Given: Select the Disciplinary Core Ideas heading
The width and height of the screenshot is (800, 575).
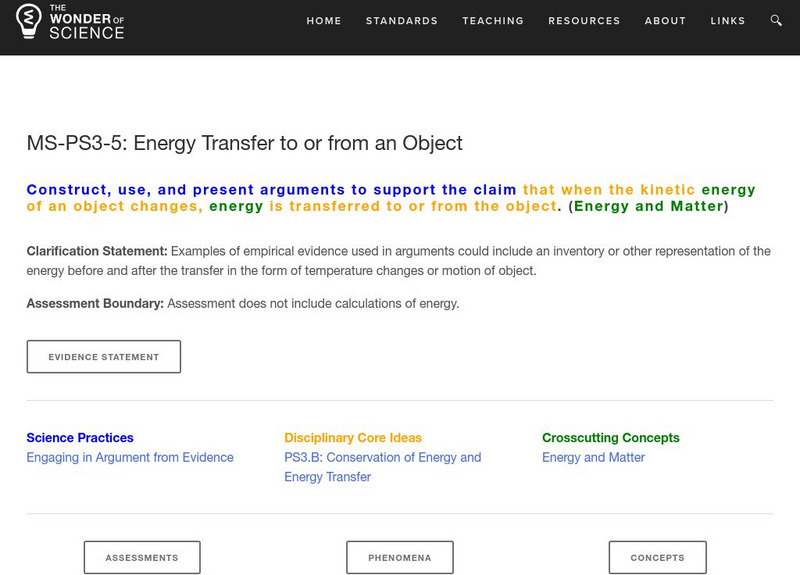Looking at the screenshot, I should (x=353, y=437).
